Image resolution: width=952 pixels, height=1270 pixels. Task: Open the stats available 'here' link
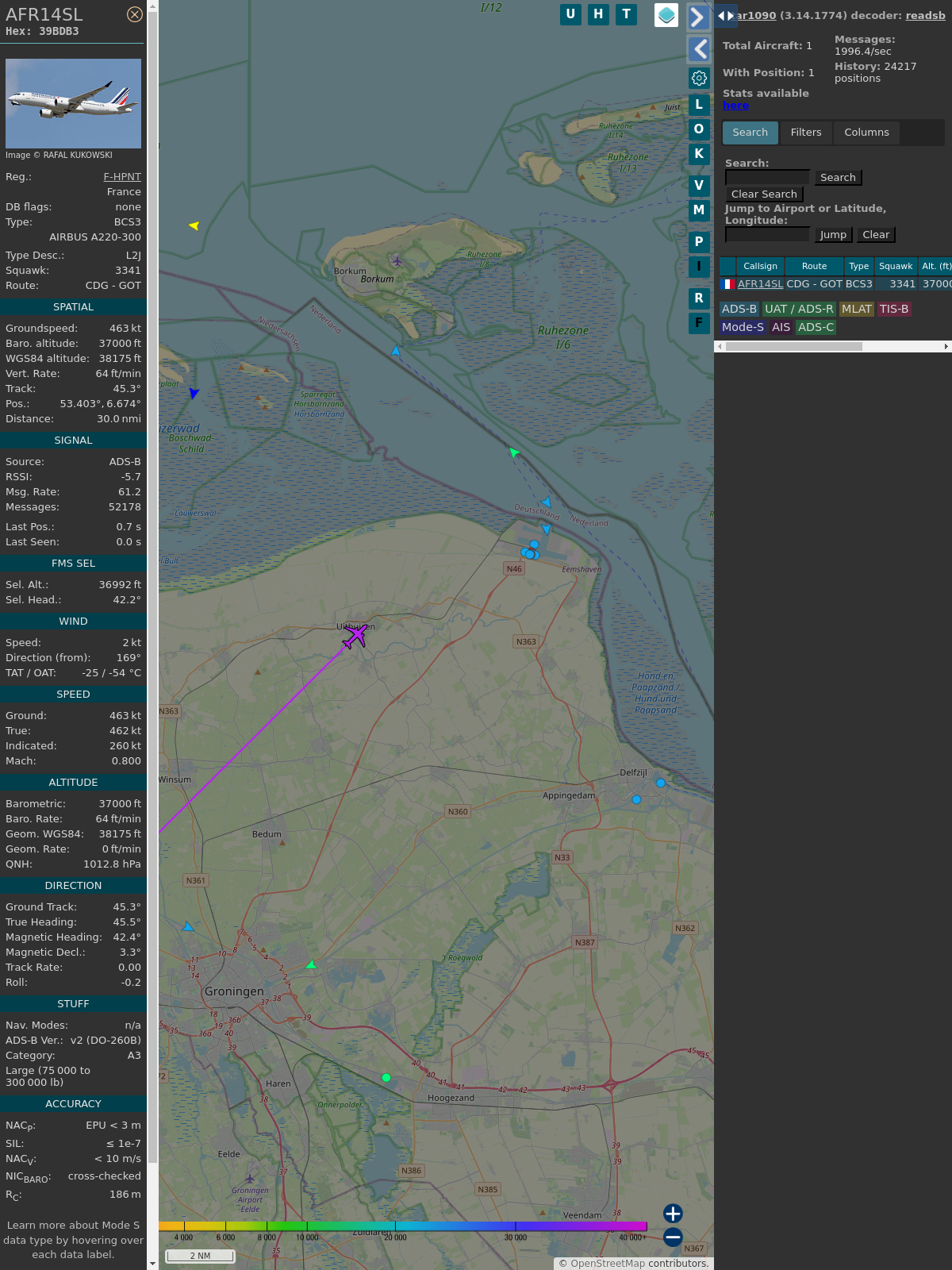coord(735,106)
